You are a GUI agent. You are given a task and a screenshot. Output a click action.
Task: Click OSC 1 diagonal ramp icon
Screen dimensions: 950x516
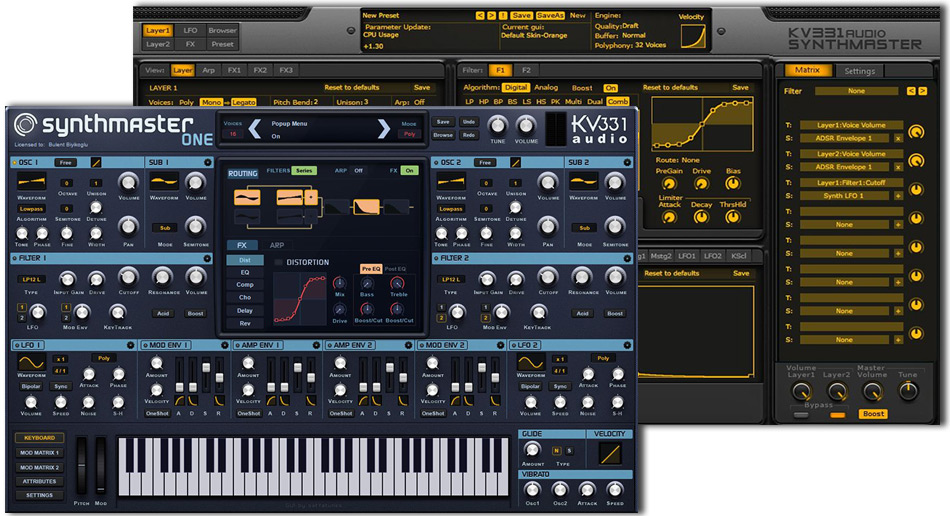tap(96, 162)
